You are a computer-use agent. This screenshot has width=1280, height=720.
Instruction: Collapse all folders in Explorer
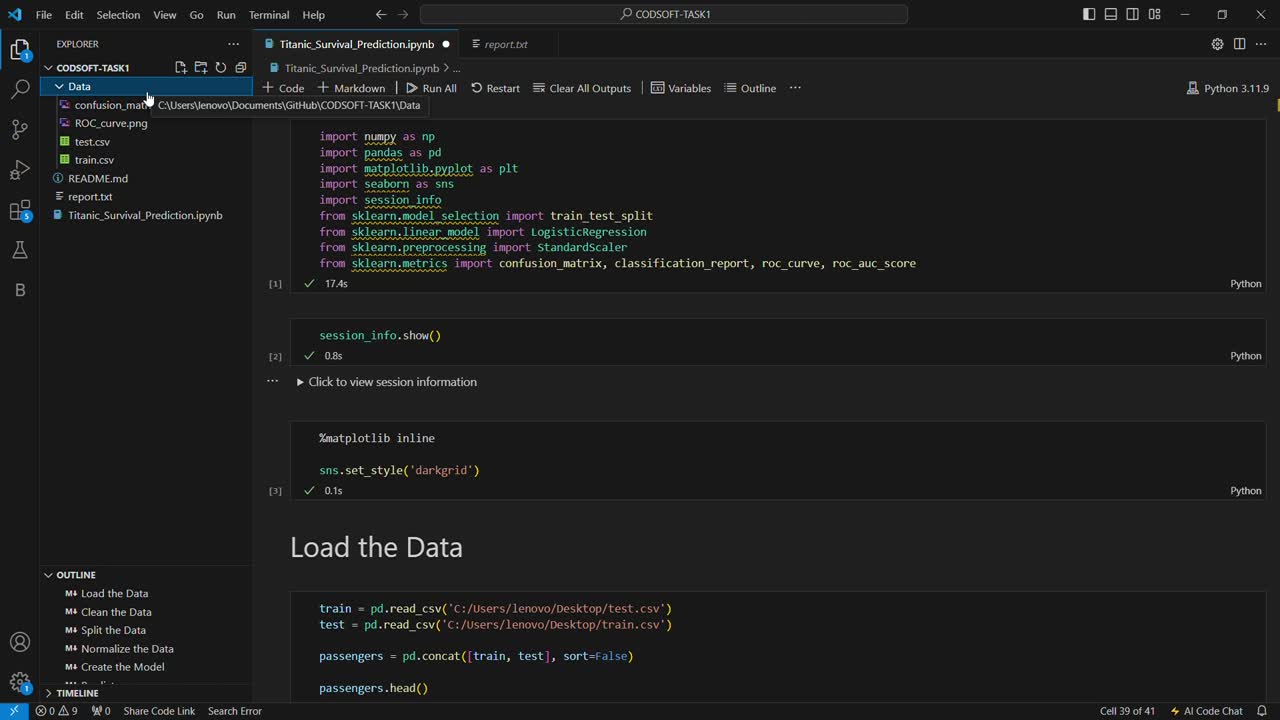pos(241,68)
